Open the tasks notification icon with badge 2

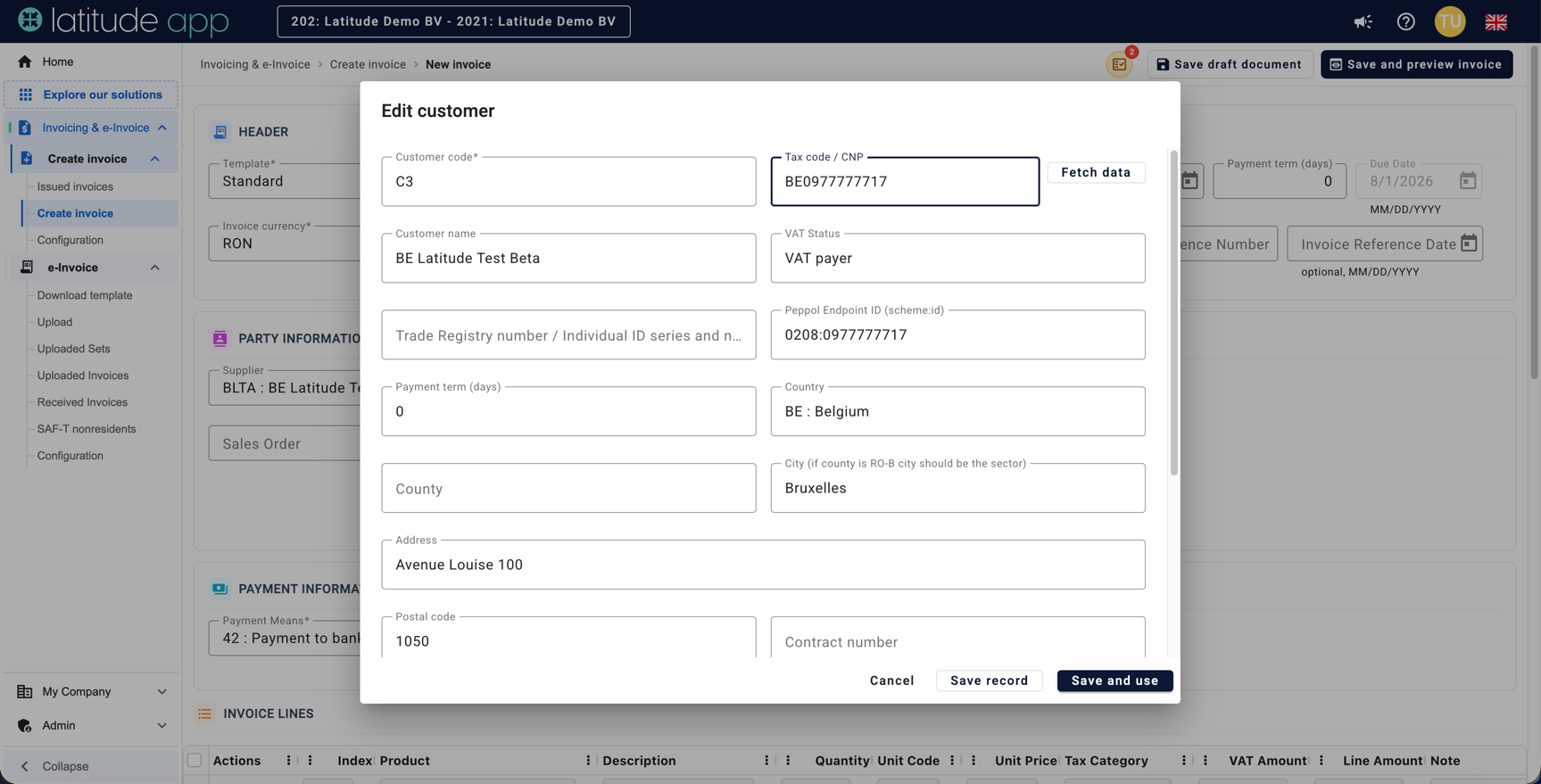[1119, 64]
